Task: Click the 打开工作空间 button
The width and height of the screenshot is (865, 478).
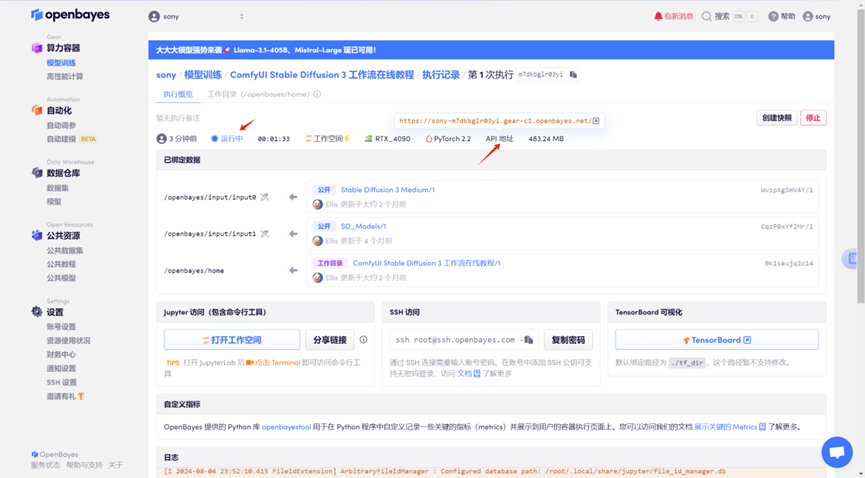Action: [232, 340]
